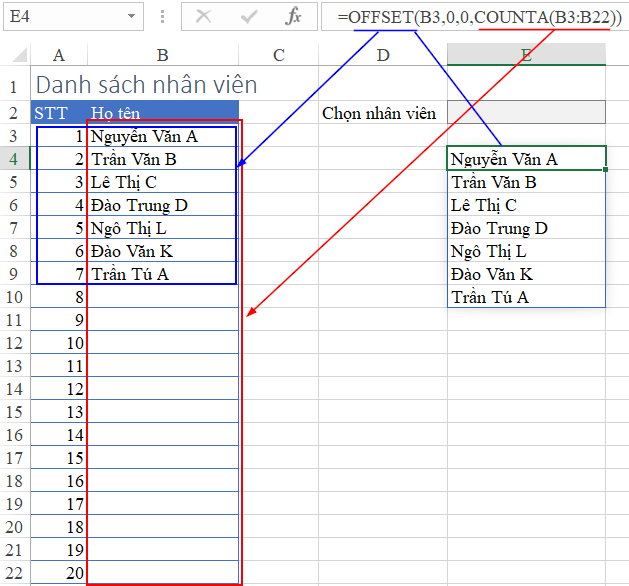Open the Insert Function fx button
Screen dimensions: 629x586
click(x=293, y=16)
